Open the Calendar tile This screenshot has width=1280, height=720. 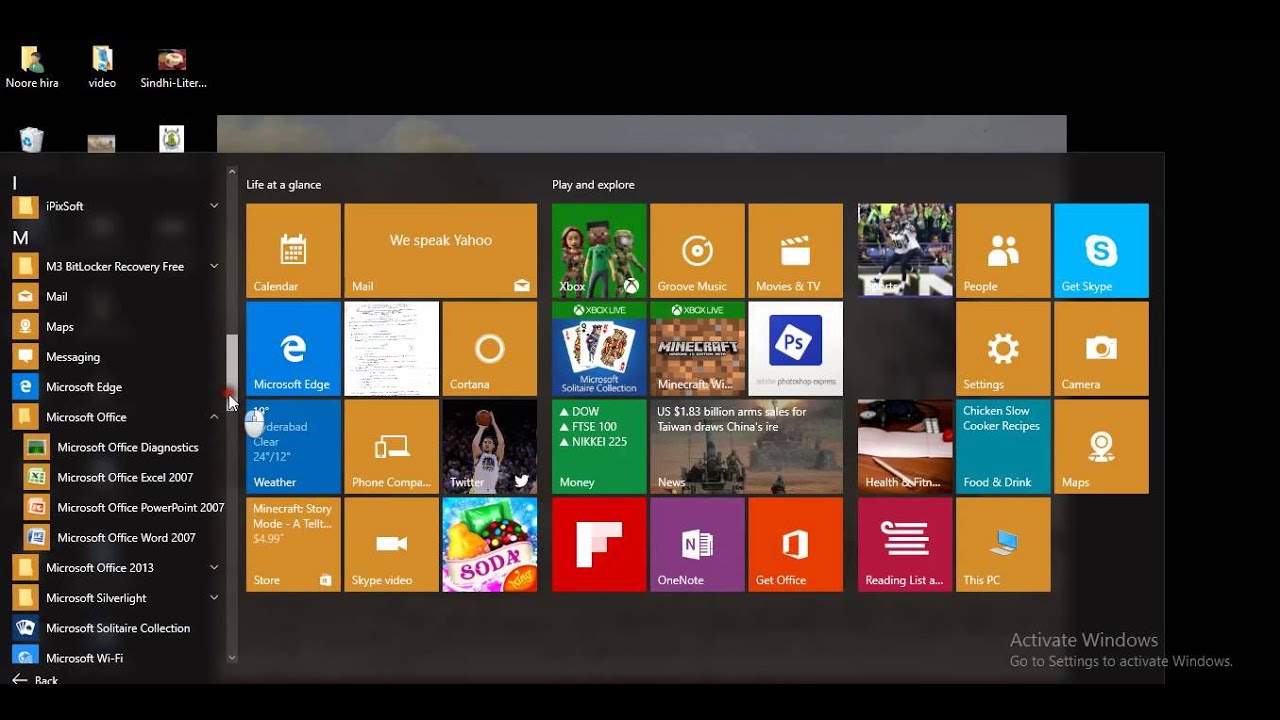(x=293, y=251)
